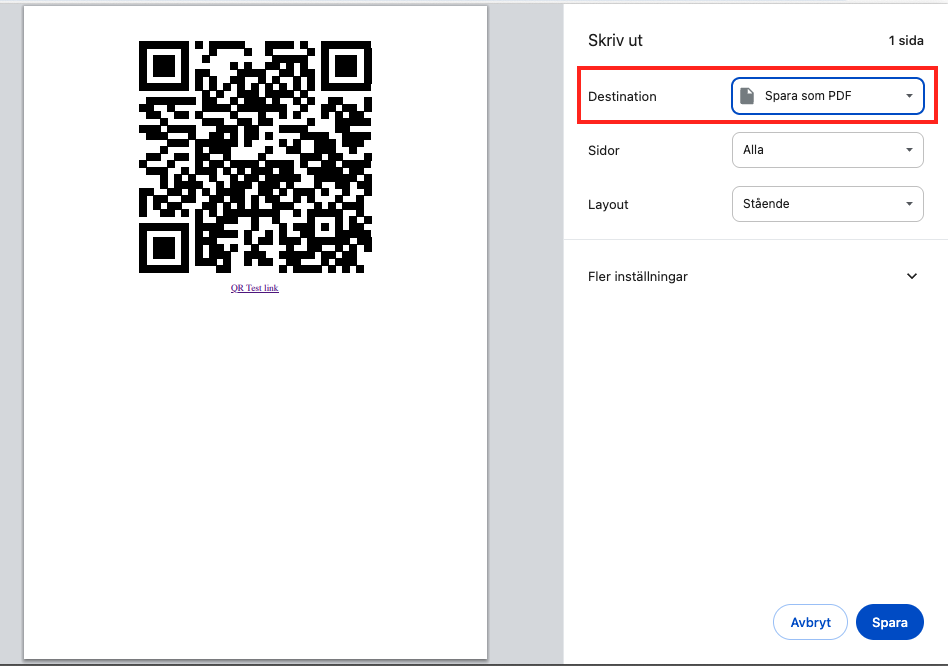Viewport: 948px width, 666px height.
Task: Click the 'Skriv ut' dialog heading
Action: coord(615,41)
